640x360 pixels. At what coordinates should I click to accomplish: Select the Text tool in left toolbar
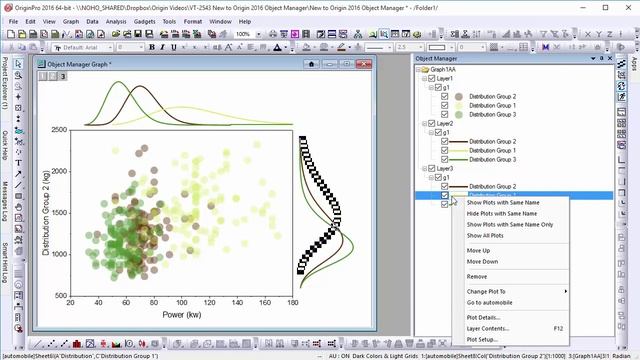(18, 163)
